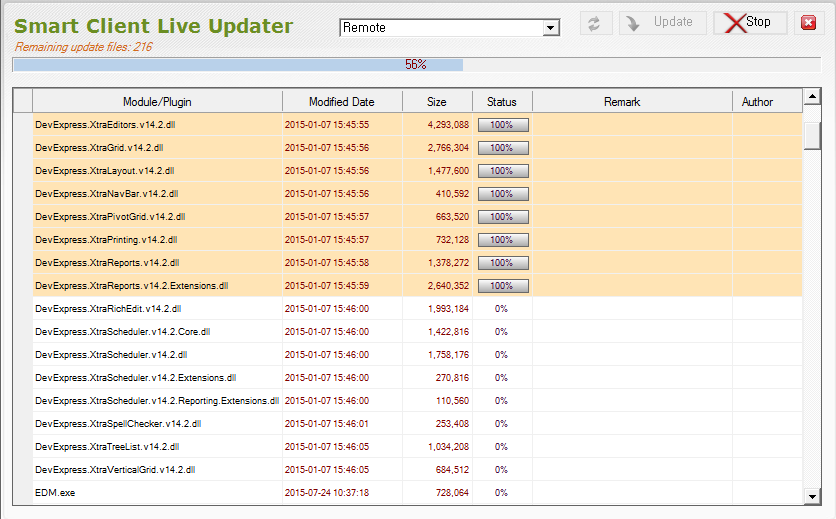Click the 100% status bar for XtraEditors
Screen dimensions: 836x519
(x=503, y=125)
